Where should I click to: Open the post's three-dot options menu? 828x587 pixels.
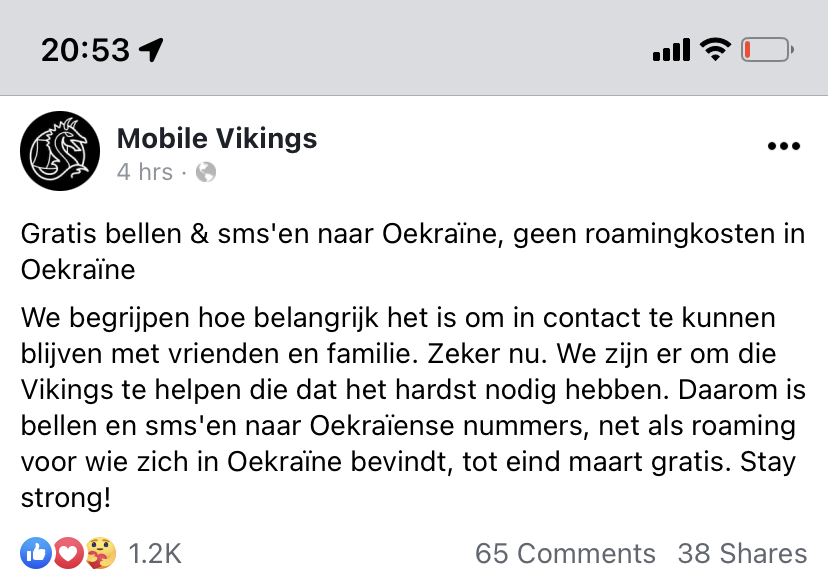783,147
